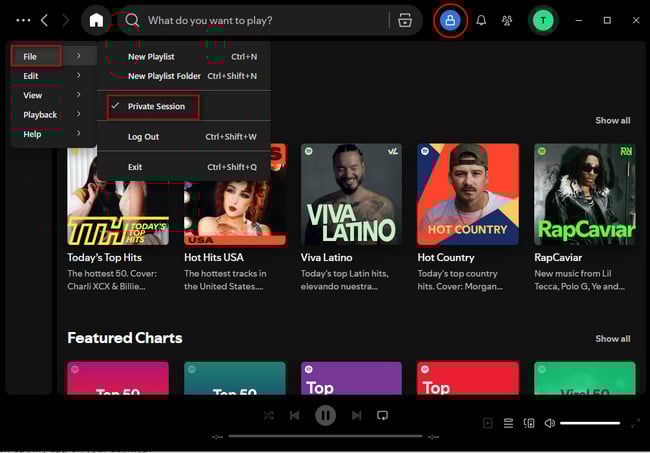
Task: Open Viva Latino cover
Action: coord(352,194)
